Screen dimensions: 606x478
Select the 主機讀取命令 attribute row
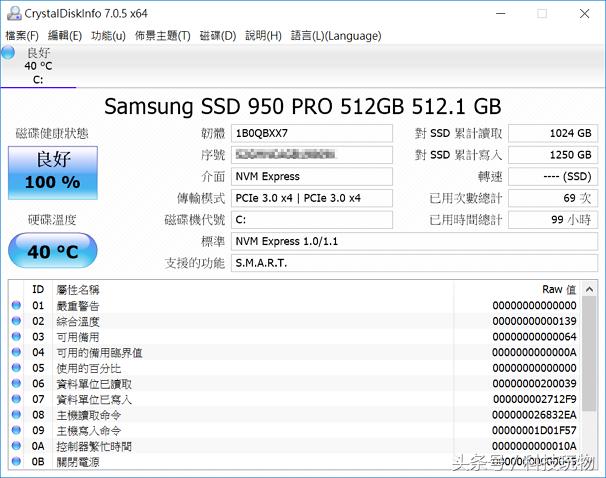click(295, 415)
